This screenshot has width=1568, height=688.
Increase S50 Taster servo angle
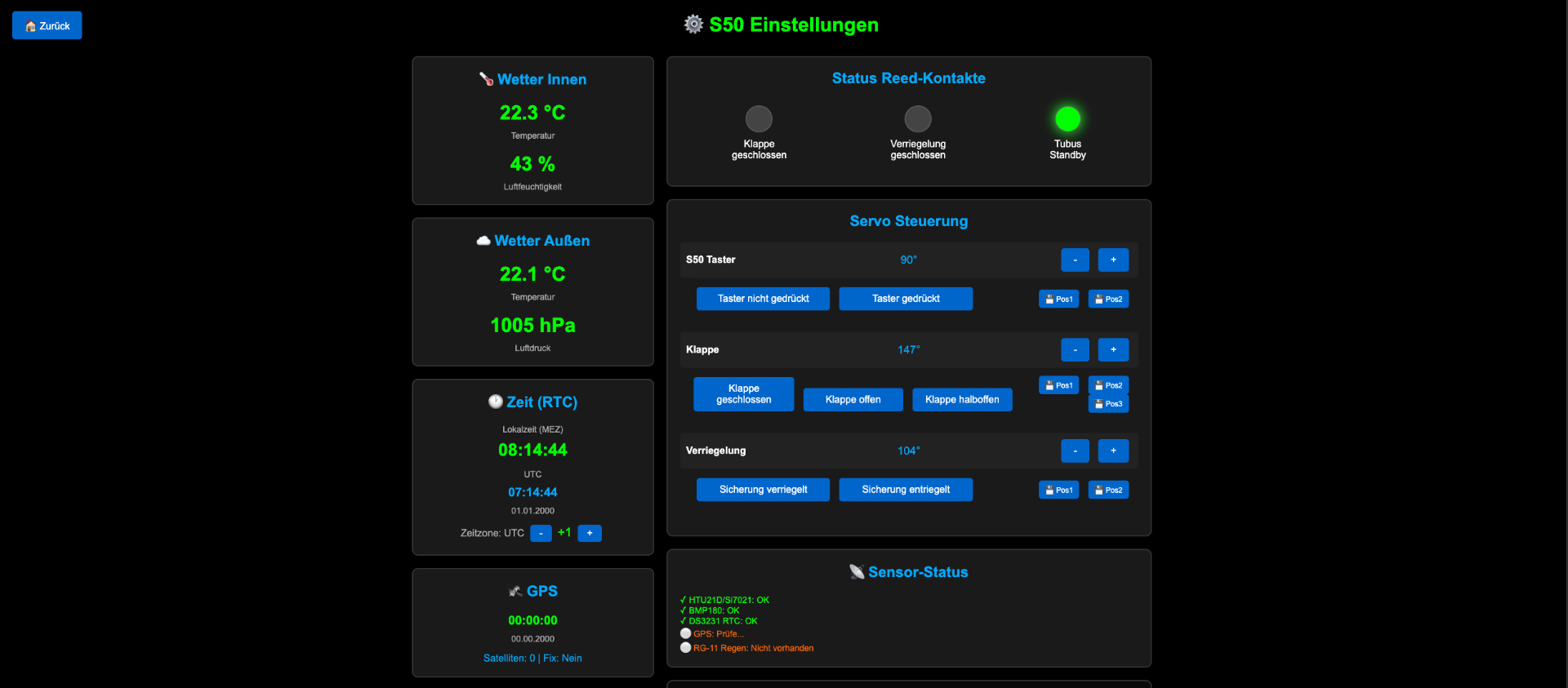click(1113, 260)
